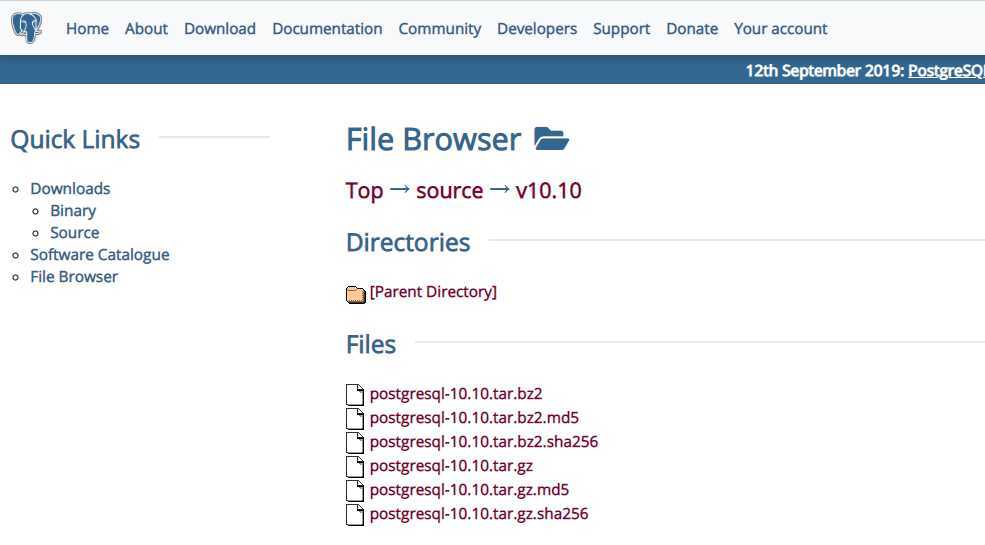
Task: Click the file icon for postgresql-10.10.tar.gz
Action: [x=355, y=467]
